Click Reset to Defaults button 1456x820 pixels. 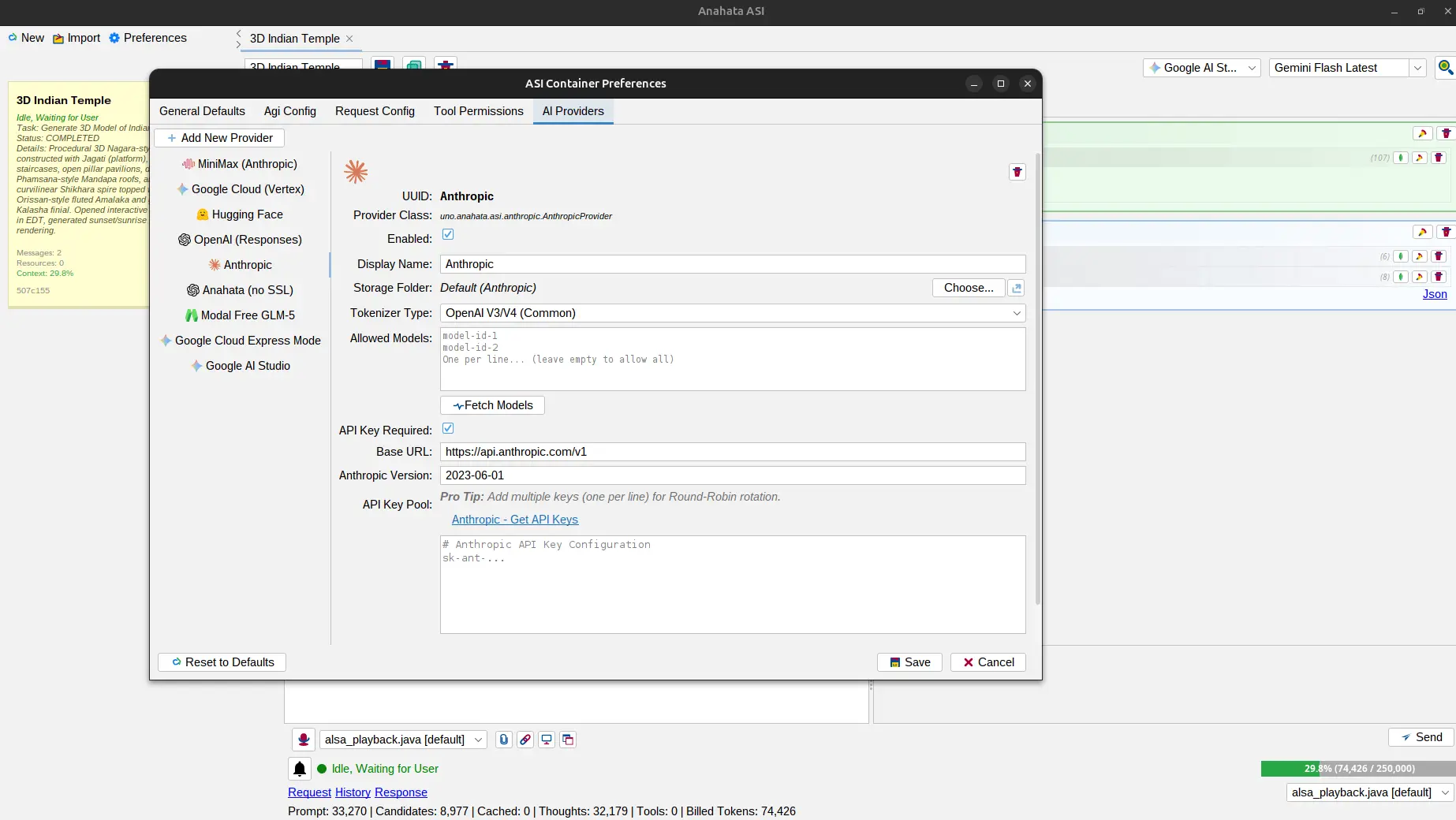(222, 662)
